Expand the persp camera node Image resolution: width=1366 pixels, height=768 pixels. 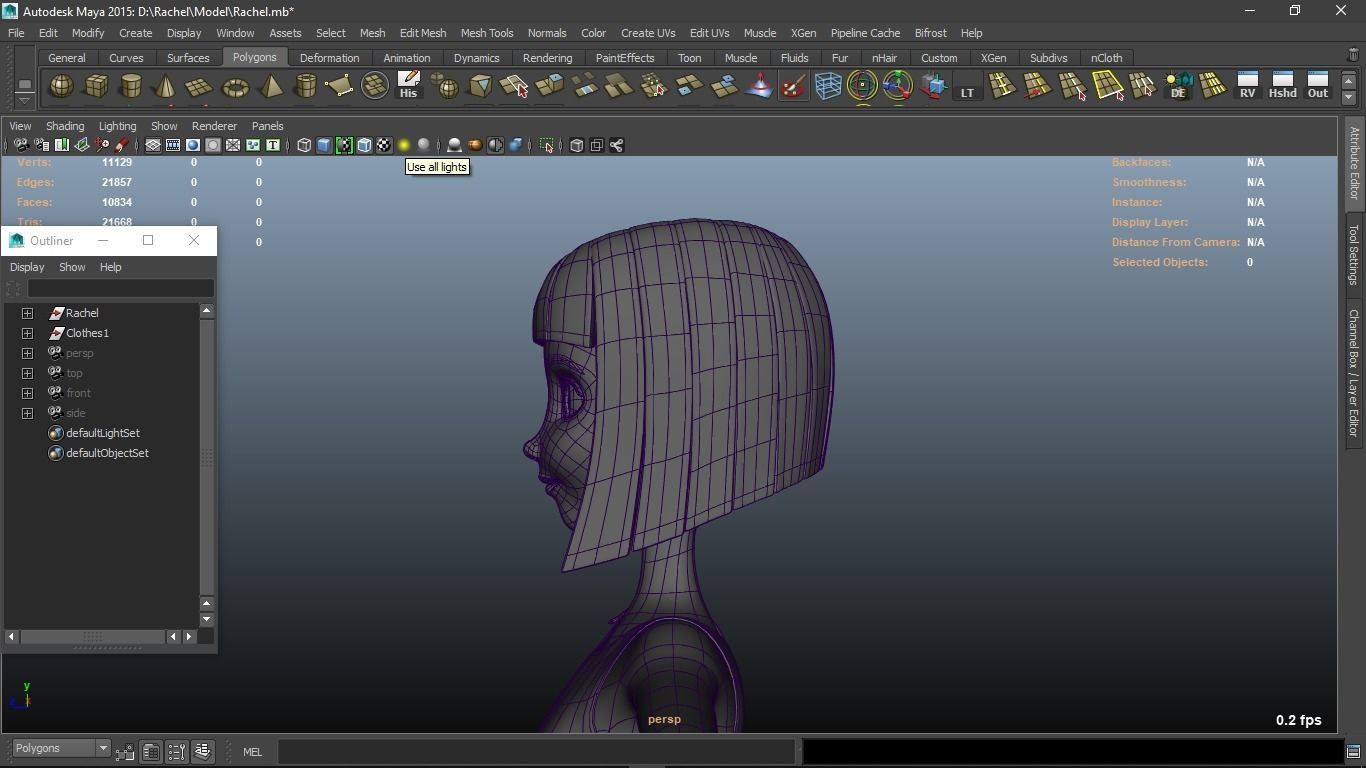pos(28,353)
